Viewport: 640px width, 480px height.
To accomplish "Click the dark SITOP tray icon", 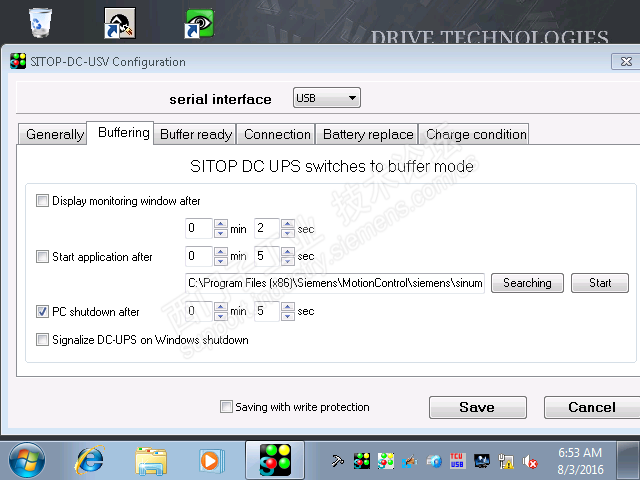I will click(362, 461).
